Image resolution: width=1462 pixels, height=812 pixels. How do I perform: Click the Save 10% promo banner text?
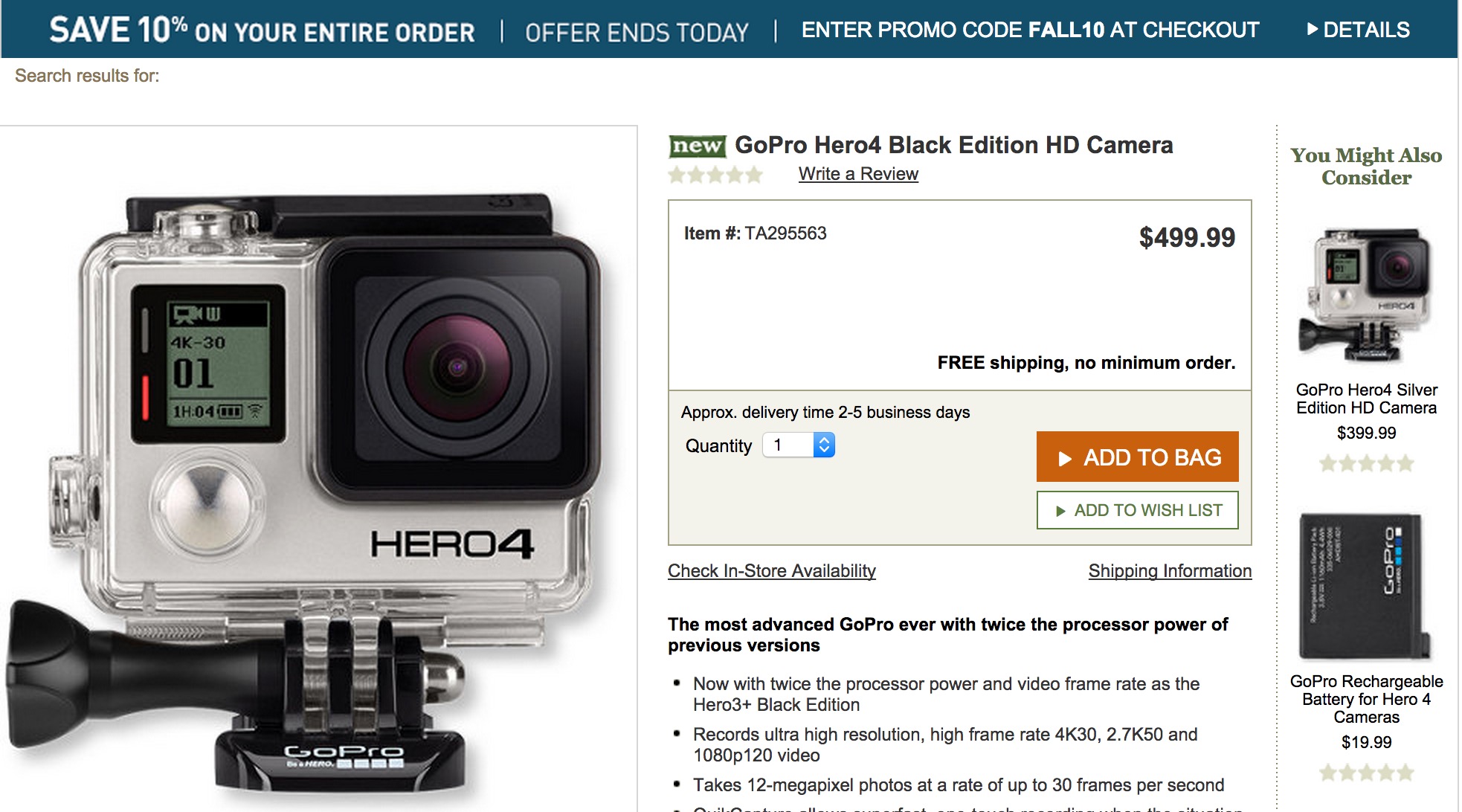pyautogui.click(x=262, y=30)
